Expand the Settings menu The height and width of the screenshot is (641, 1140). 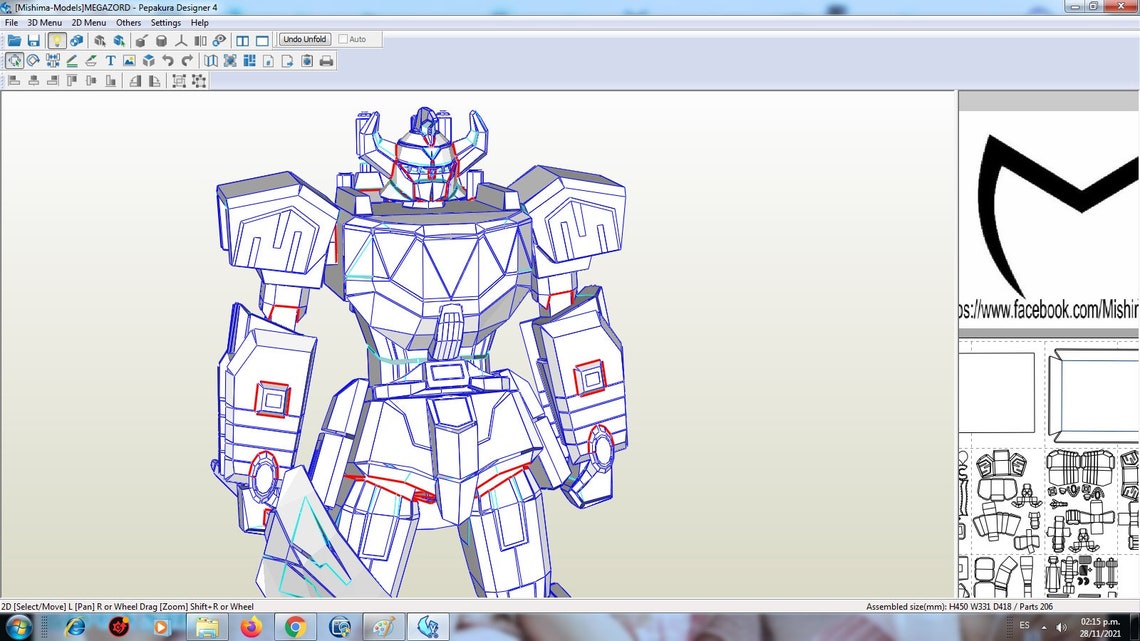[165, 22]
